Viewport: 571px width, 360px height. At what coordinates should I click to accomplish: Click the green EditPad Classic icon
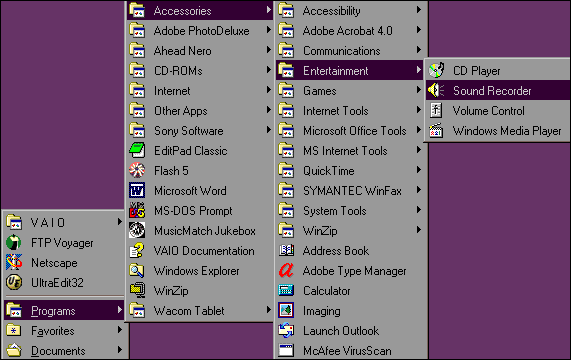(137, 150)
